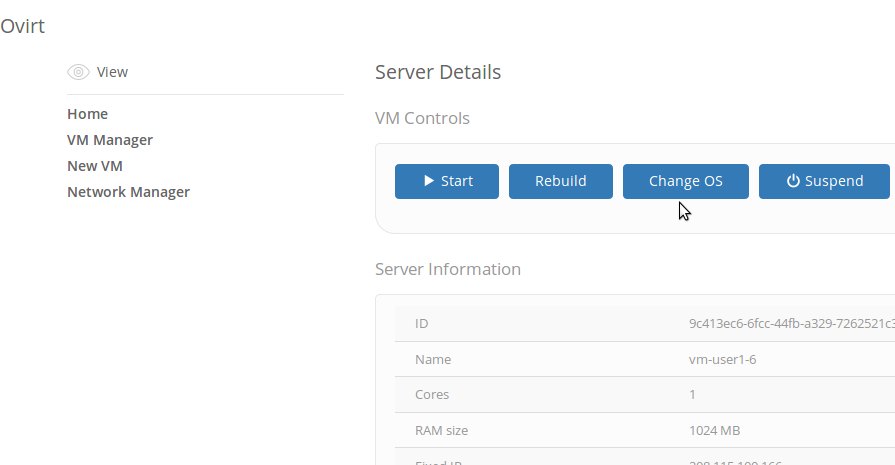895x465 pixels.
Task: Select the Cores value 1
Action: click(x=692, y=395)
